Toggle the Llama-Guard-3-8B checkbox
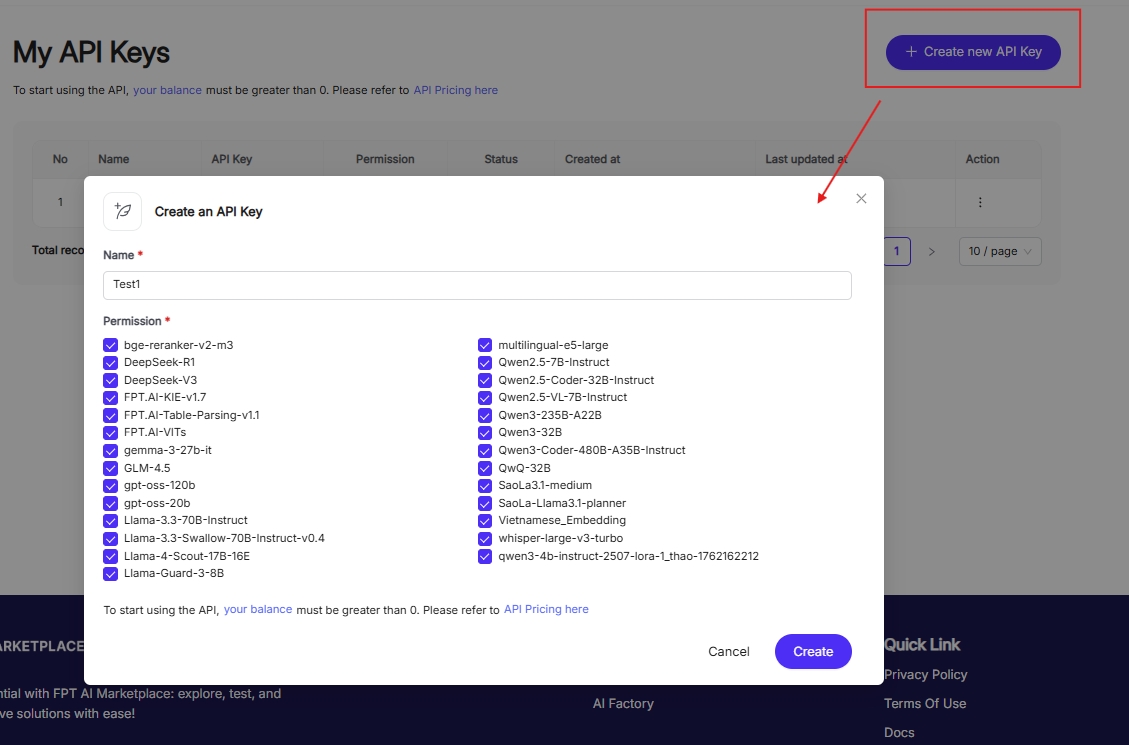The image size is (1129, 745). coord(111,573)
